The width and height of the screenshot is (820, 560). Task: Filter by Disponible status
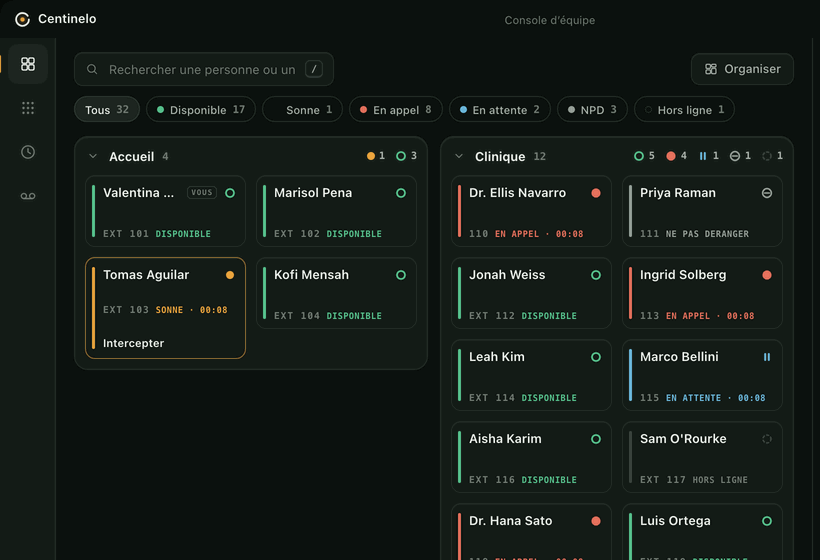[201, 109]
